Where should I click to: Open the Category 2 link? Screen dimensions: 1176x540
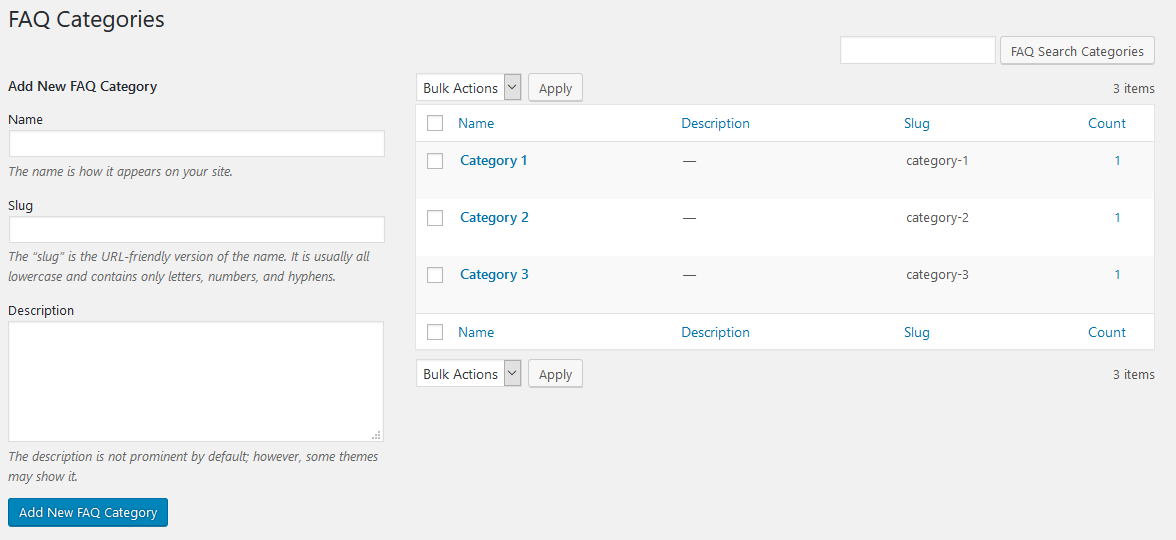(x=494, y=217)
